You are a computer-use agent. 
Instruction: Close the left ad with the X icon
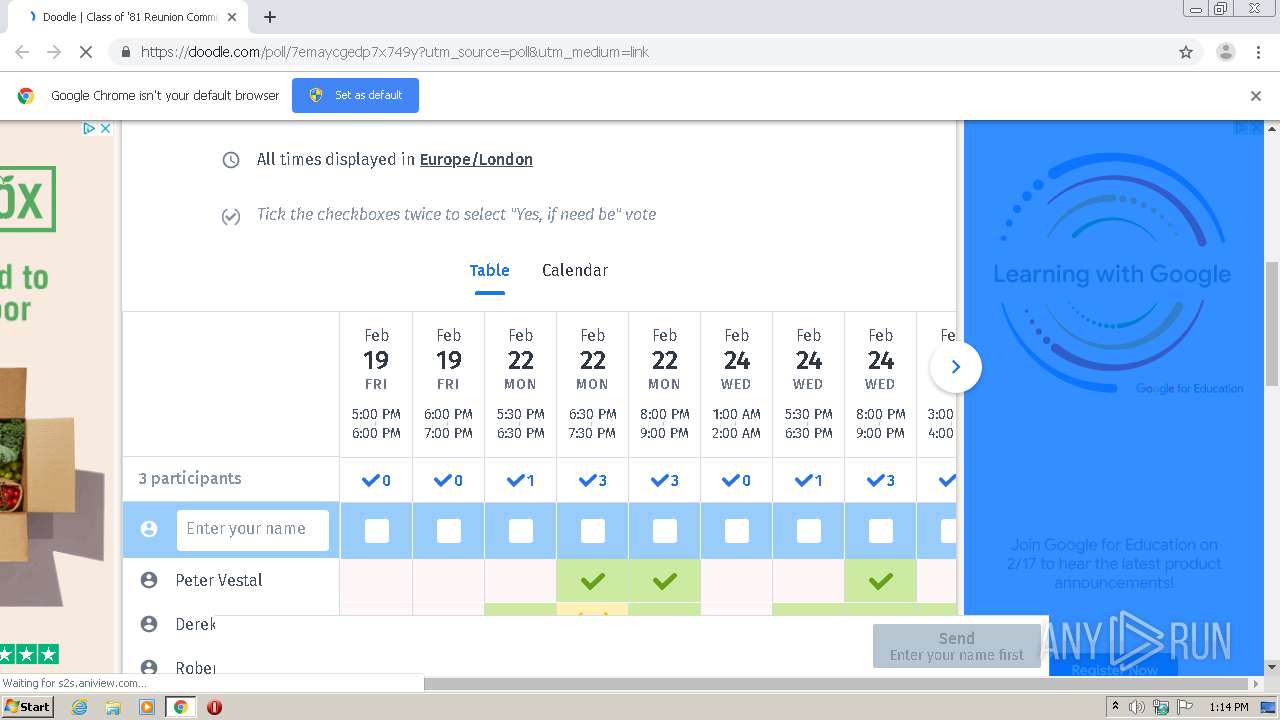click(104, 128)
